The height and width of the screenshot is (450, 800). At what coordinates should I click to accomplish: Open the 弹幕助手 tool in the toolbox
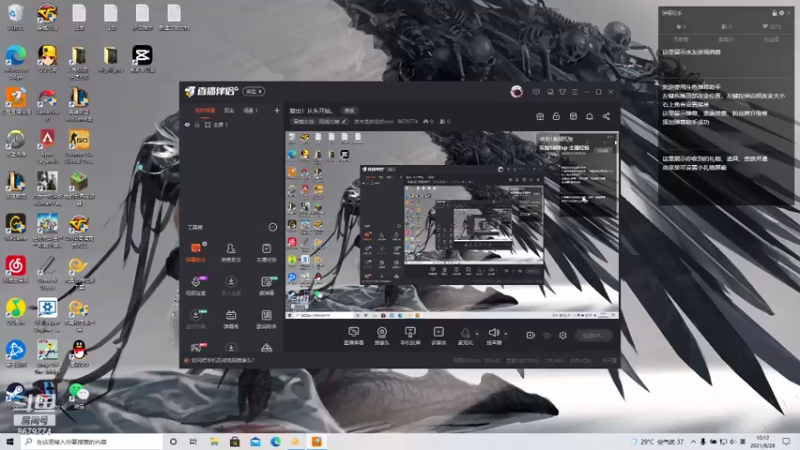coord(195,252)
